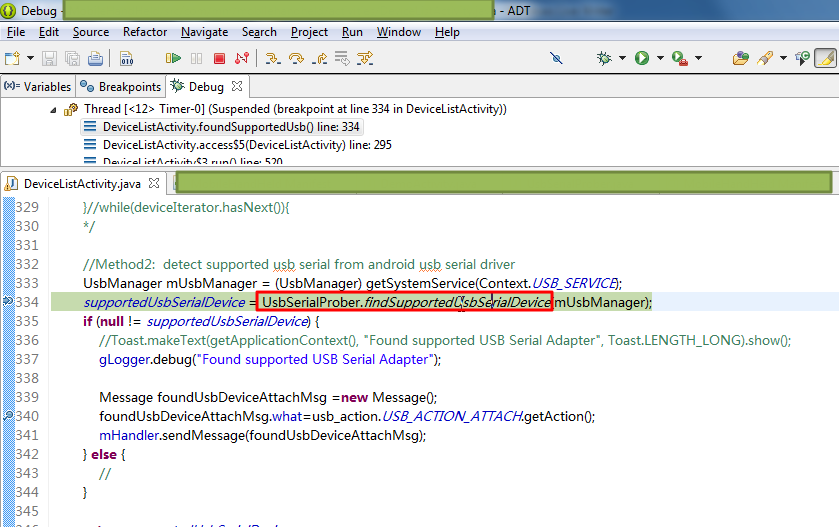Viewport: 839px width, 527px height.
Task: Click the Open Task folder icon
Action: click(x=741, y=58)
